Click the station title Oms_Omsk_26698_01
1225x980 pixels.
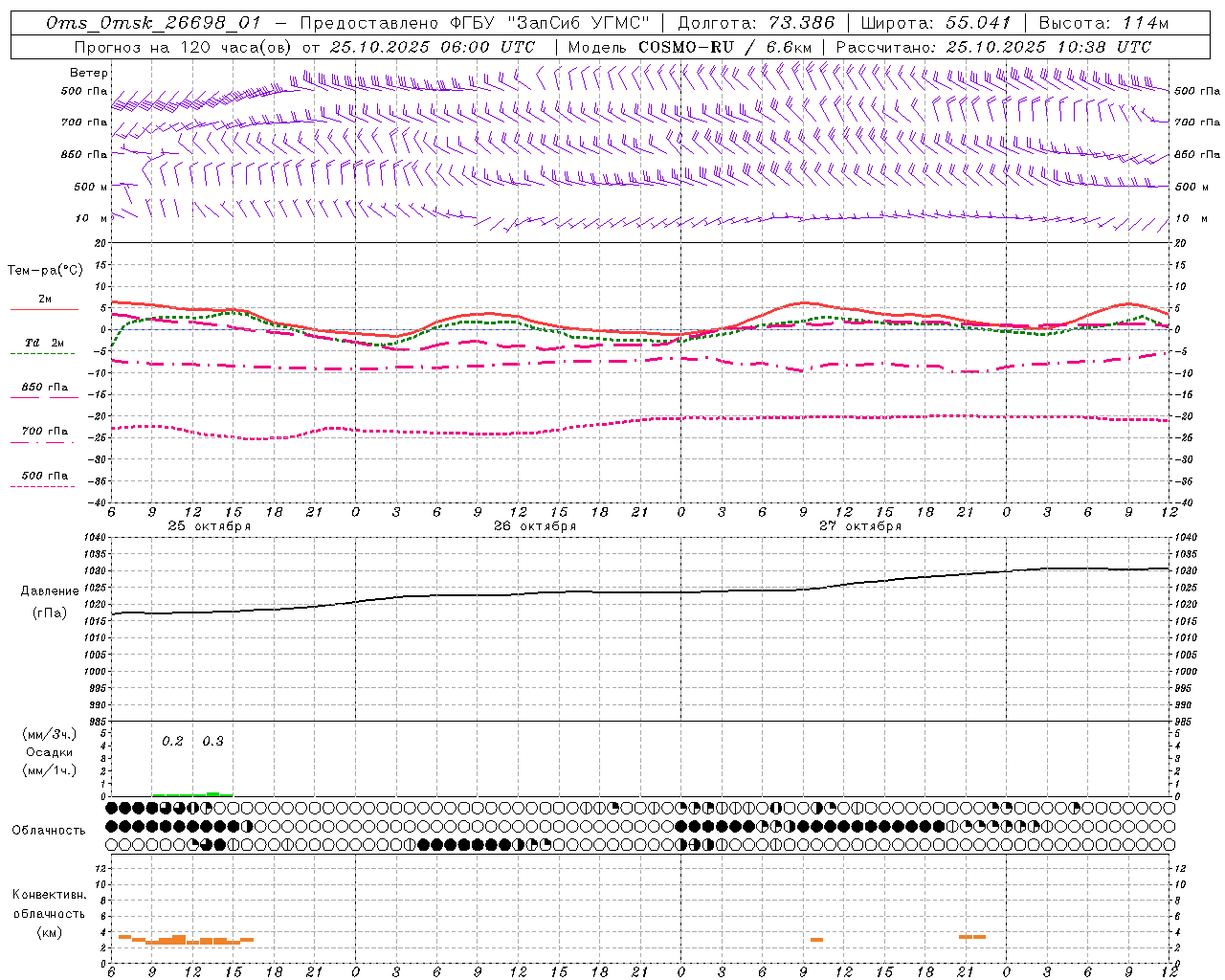click(153, 23)
